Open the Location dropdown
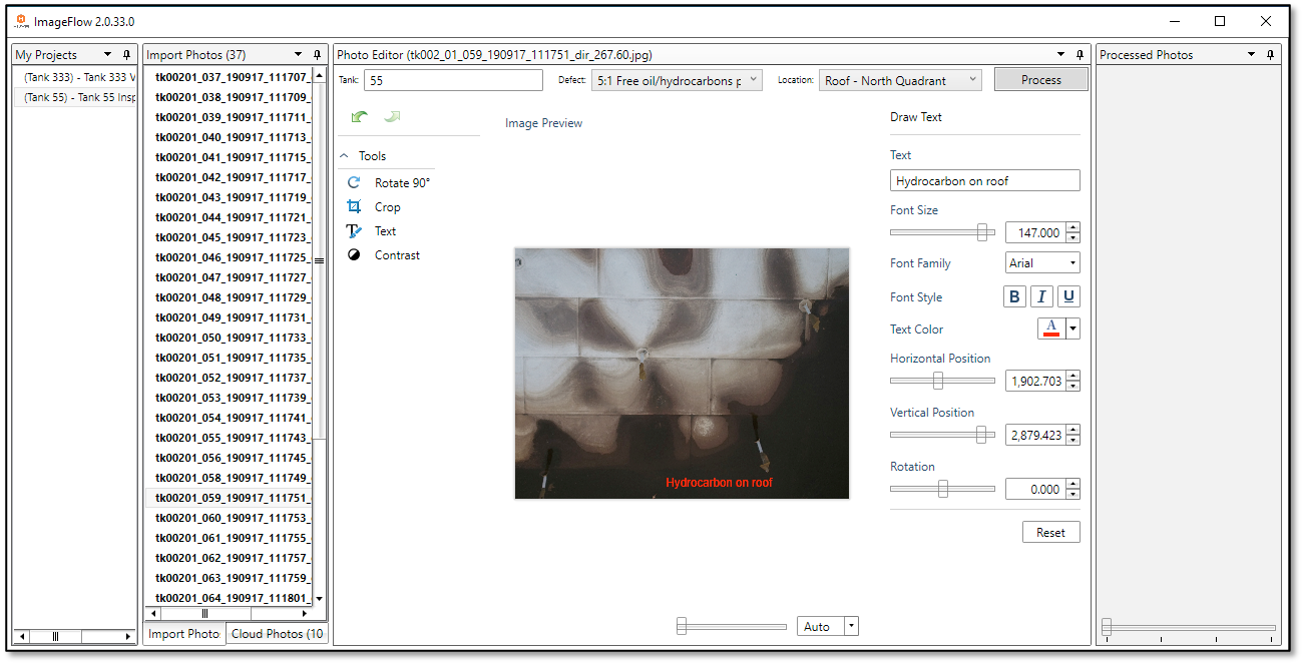 (900, 81)
